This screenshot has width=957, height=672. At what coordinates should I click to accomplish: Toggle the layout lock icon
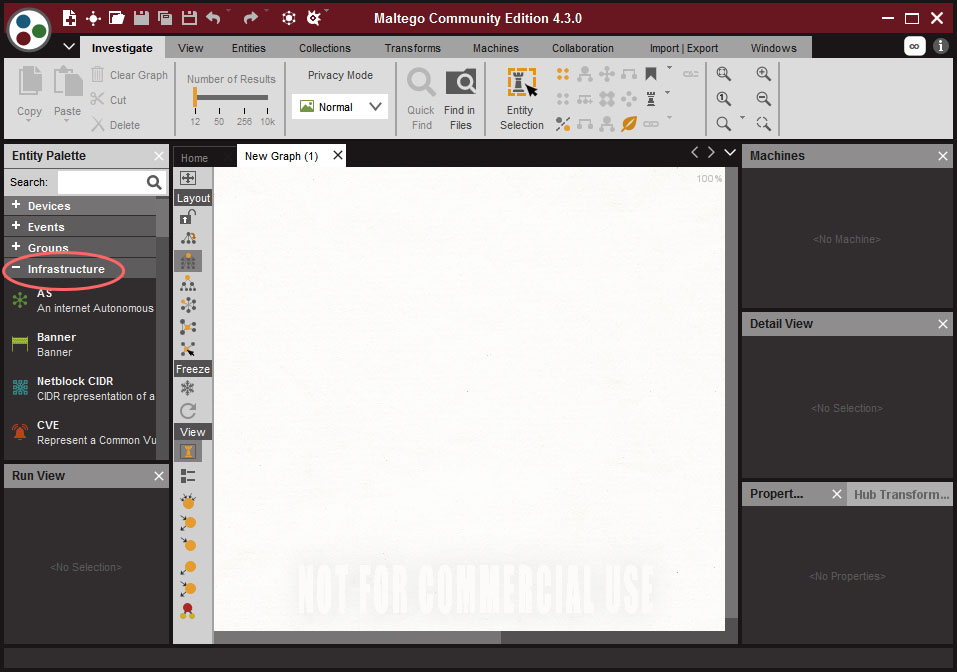tap(188, 217)
